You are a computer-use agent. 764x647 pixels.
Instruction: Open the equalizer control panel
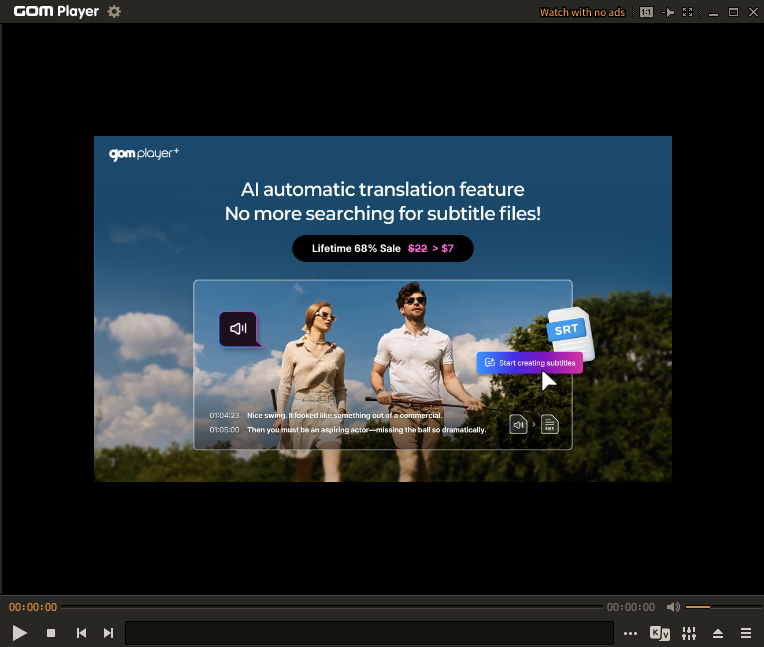[x=689, y=633]
